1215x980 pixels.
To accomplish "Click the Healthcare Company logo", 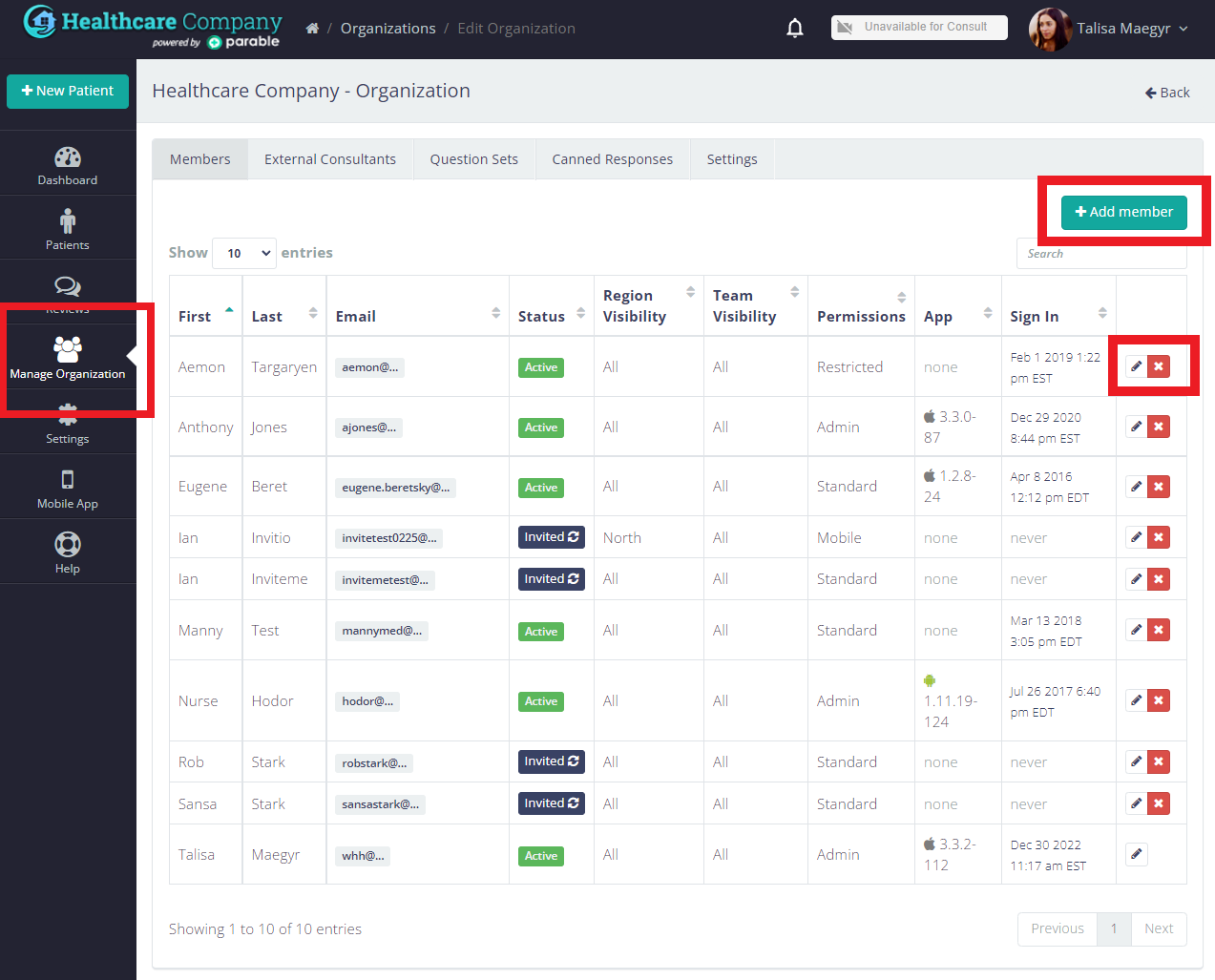I will 153,28.
